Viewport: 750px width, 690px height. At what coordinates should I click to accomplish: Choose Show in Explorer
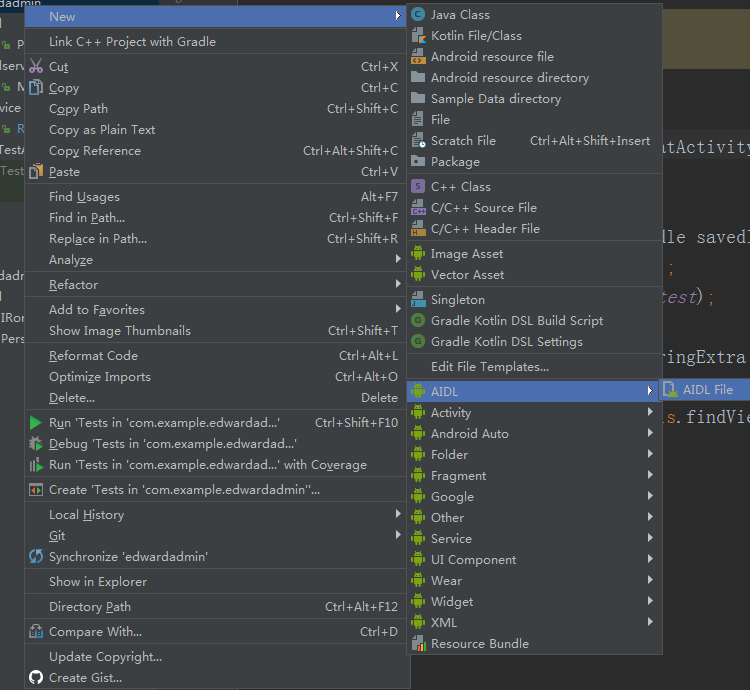pyautogui.click(x=215, y=581)
